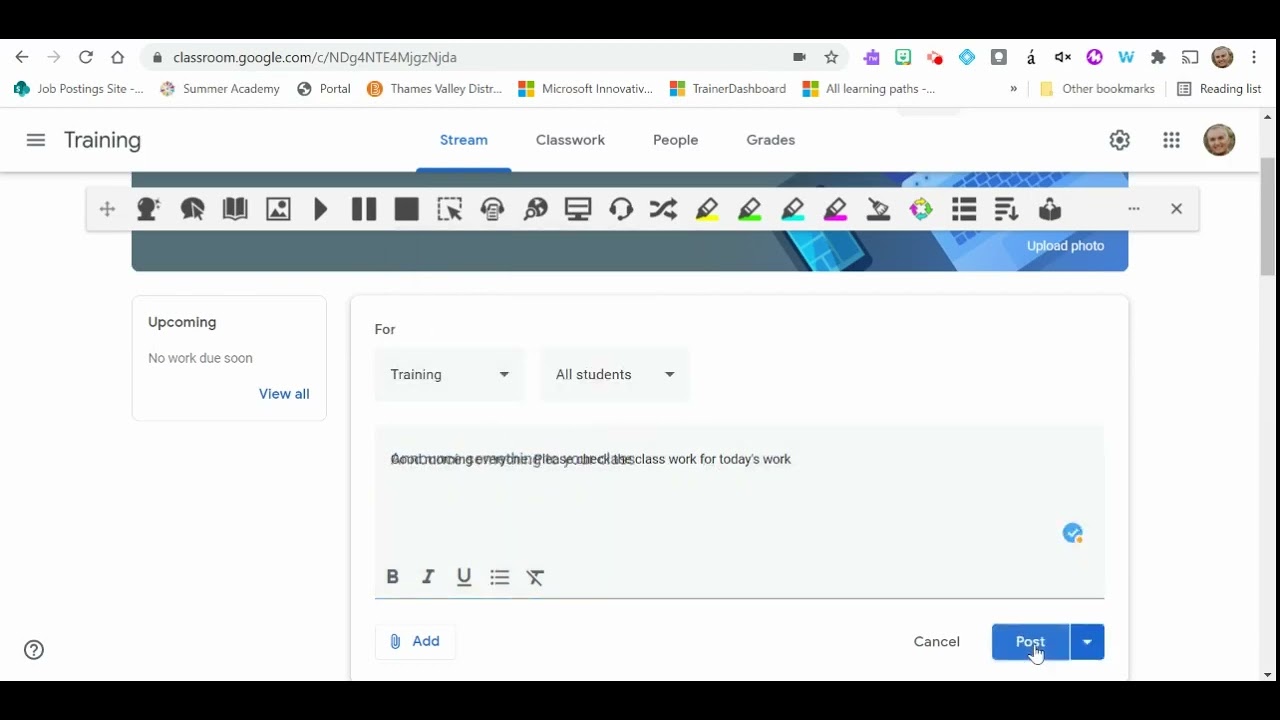Click the Stop read-aloud button
Viewport: 1280px width, 720px height.
point(407,209)
